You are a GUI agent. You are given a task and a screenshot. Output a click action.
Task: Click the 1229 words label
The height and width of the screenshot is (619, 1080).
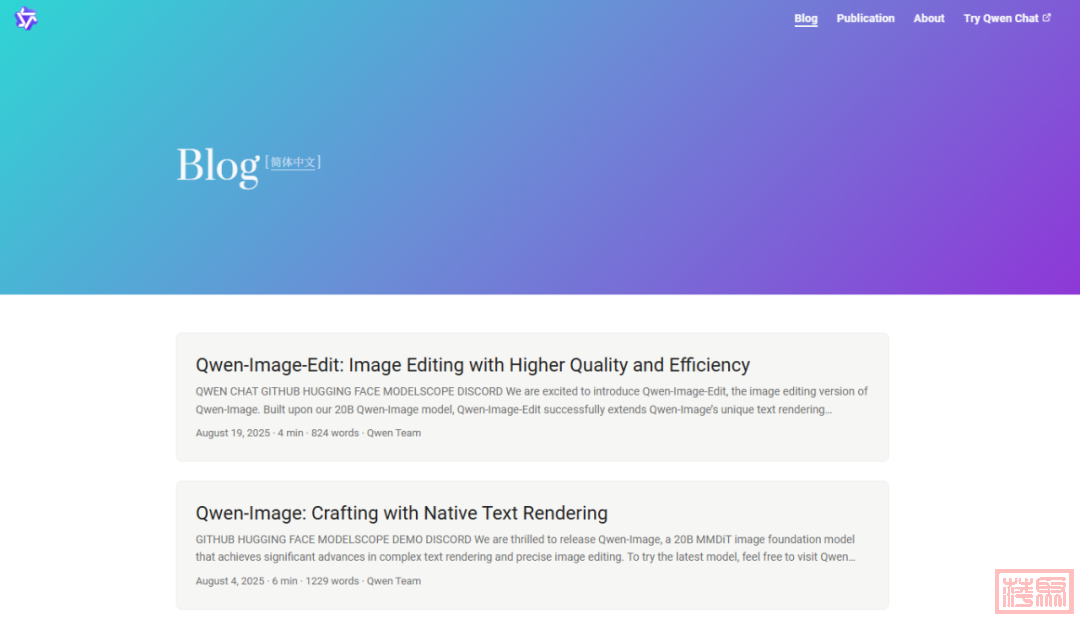[x=332, y=581]
